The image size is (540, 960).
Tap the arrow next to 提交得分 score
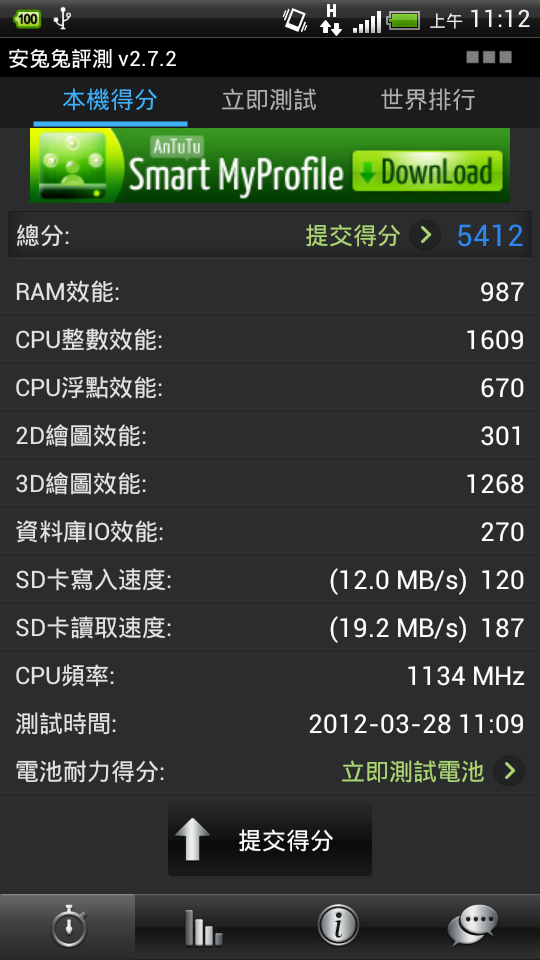[x=424, y=235]
